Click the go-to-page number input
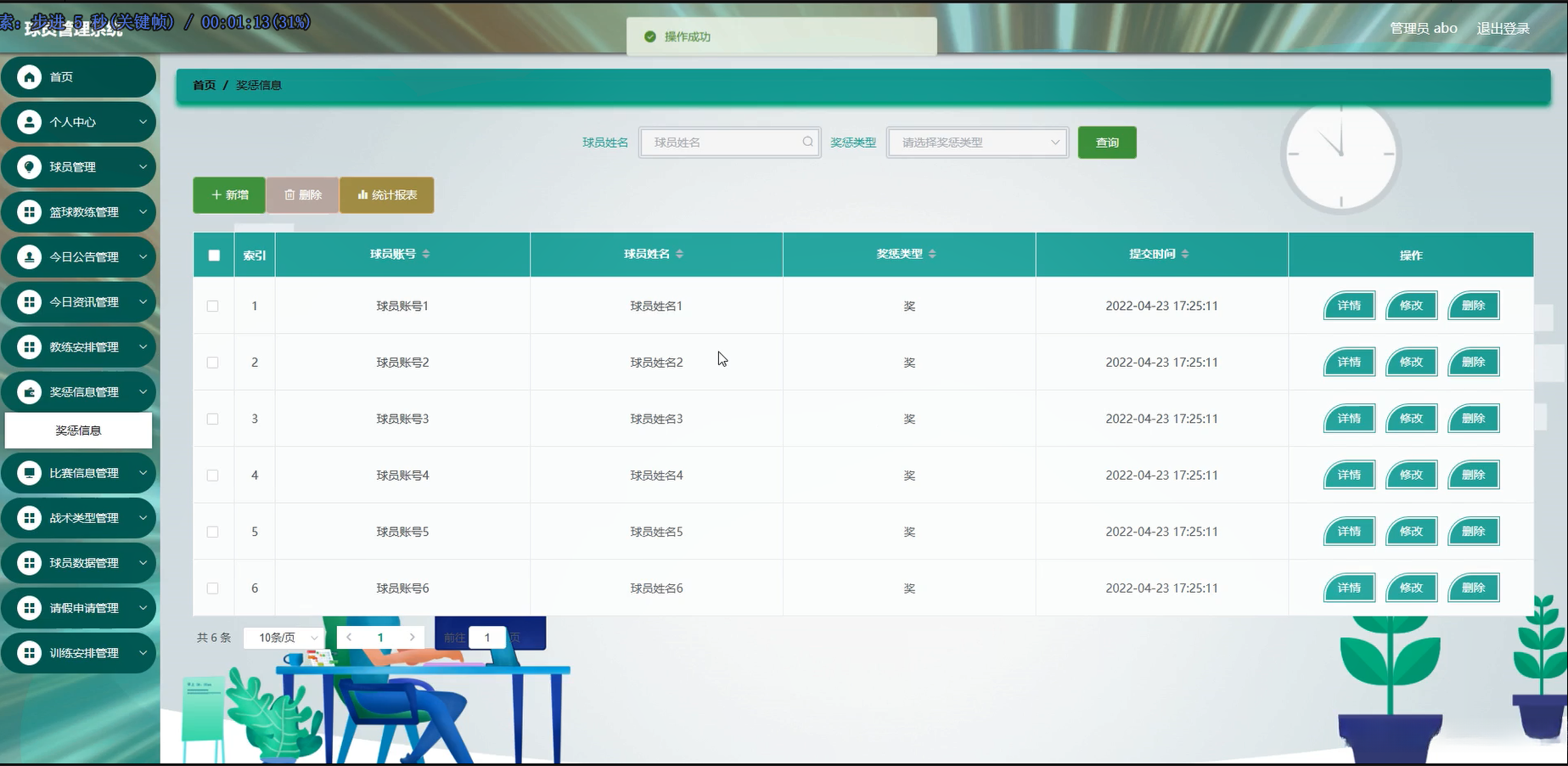This screenshot has width=1568, height=766. click(x=487, y=638)
